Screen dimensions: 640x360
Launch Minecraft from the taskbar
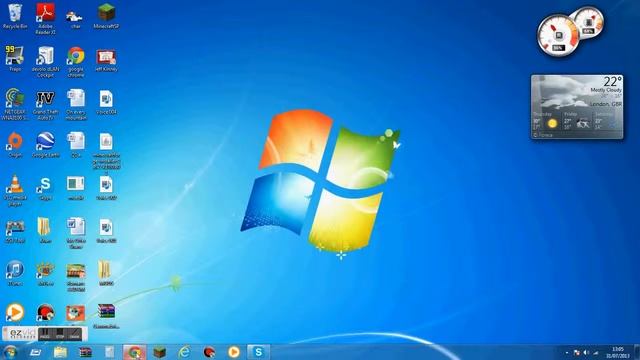160,352
